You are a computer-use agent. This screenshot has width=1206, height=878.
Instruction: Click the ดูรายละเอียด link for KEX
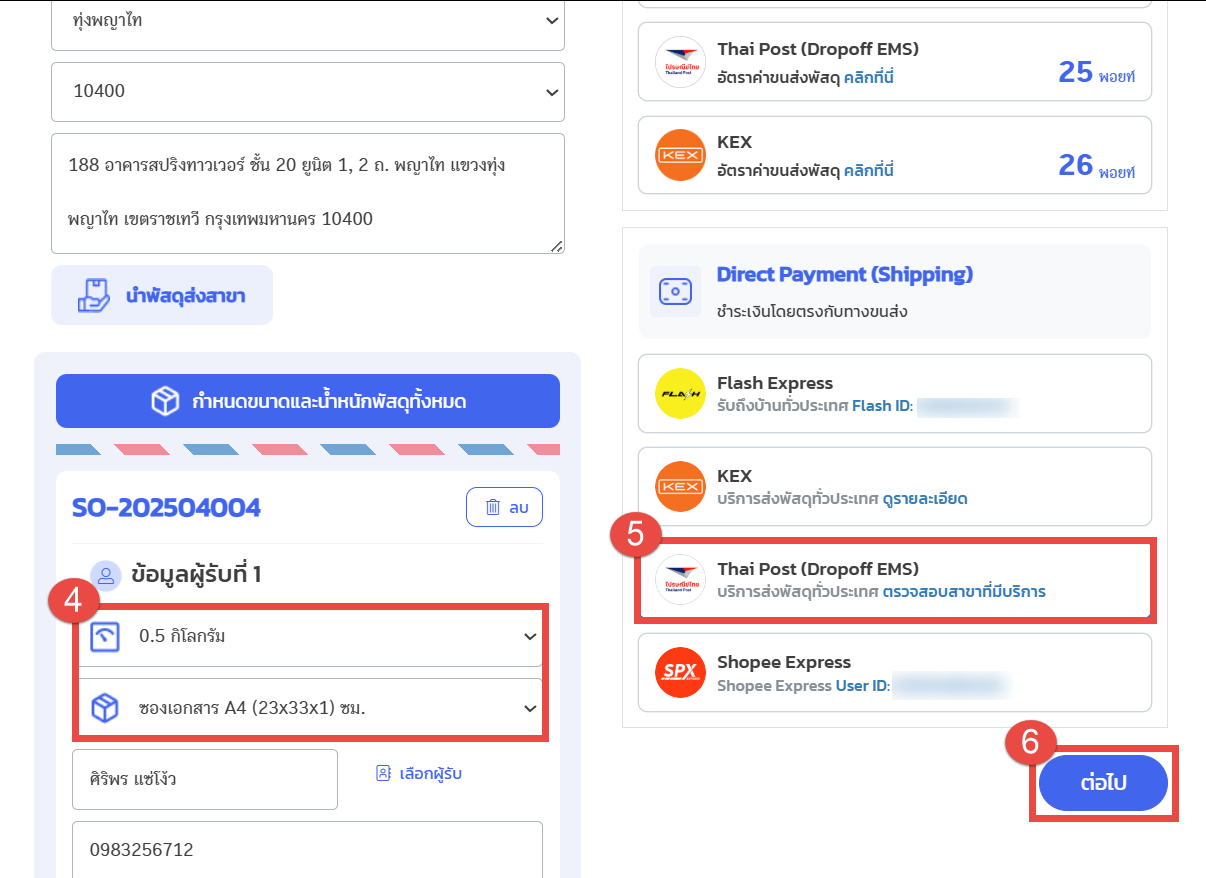925,498
